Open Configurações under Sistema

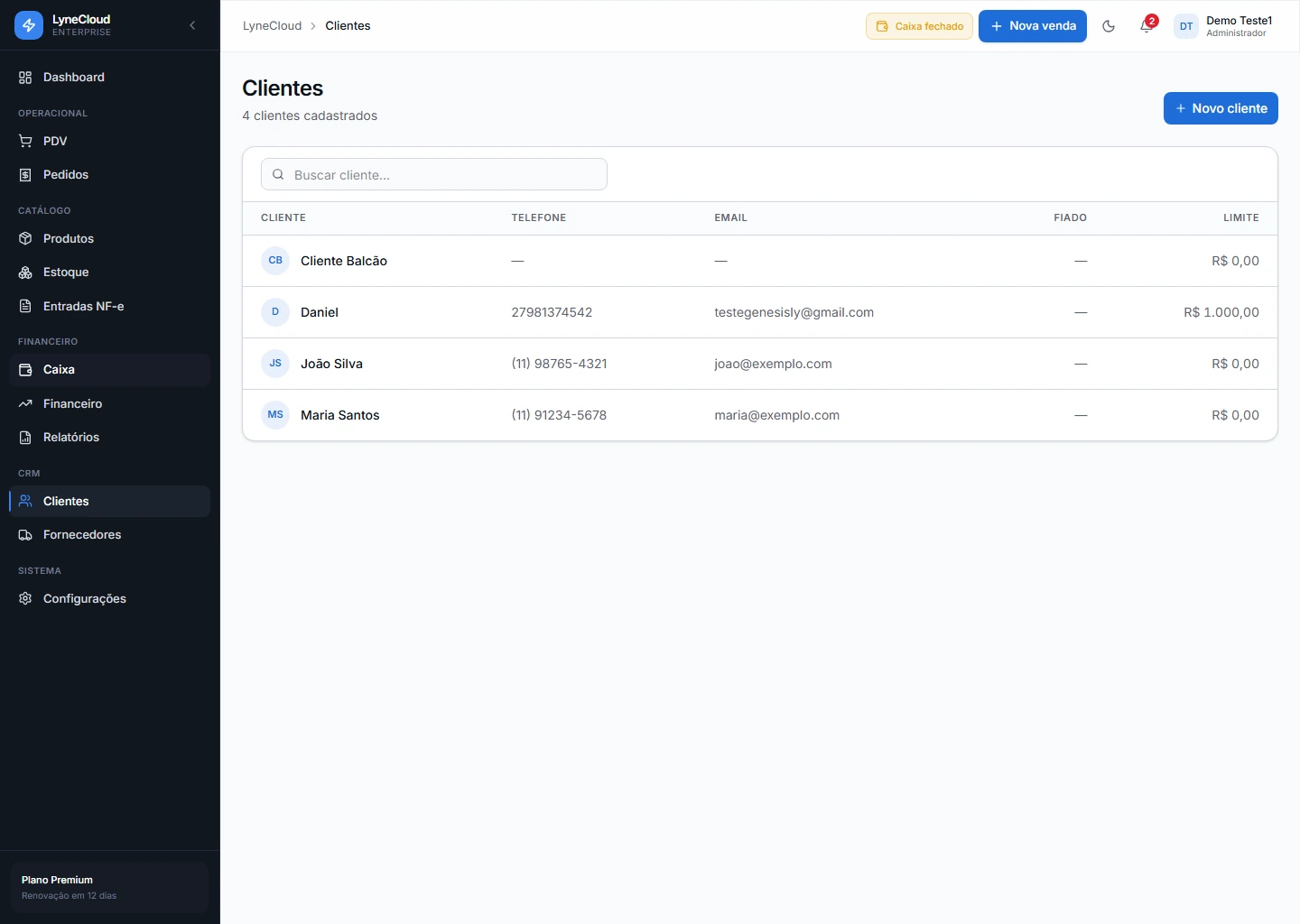(109, 599)
